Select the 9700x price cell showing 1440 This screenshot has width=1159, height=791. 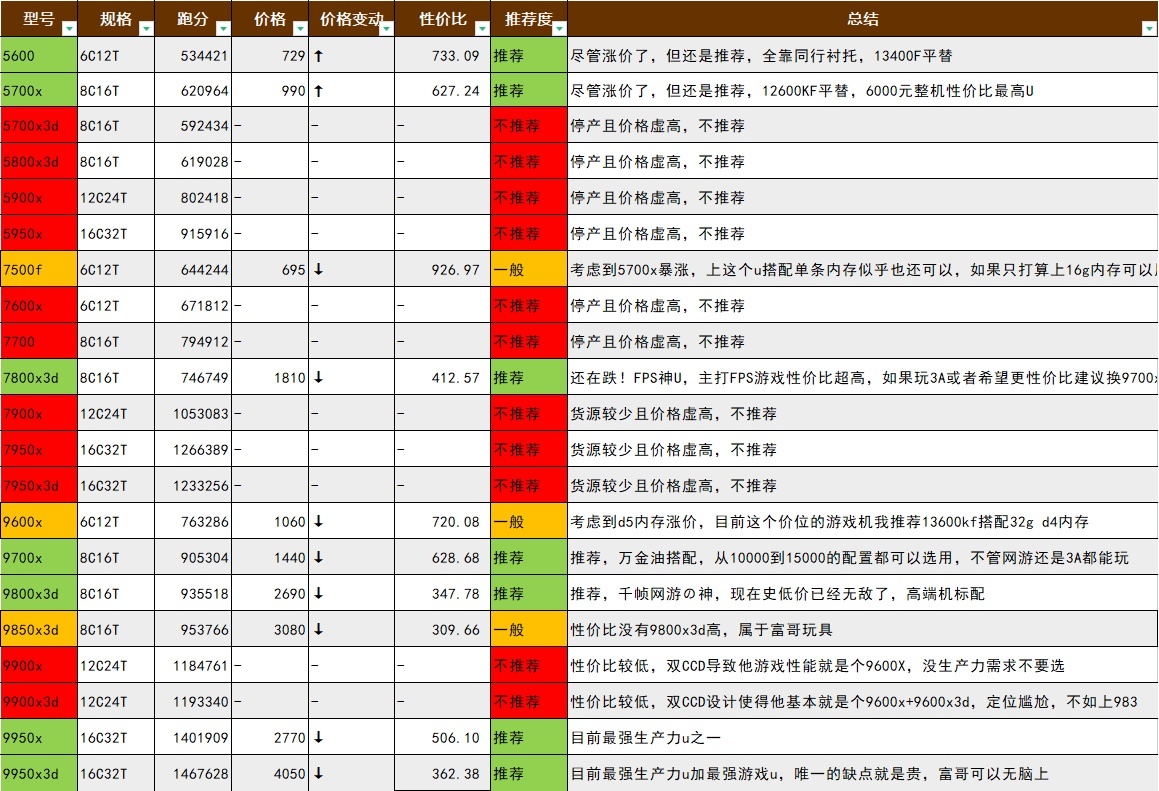(270, 558)
